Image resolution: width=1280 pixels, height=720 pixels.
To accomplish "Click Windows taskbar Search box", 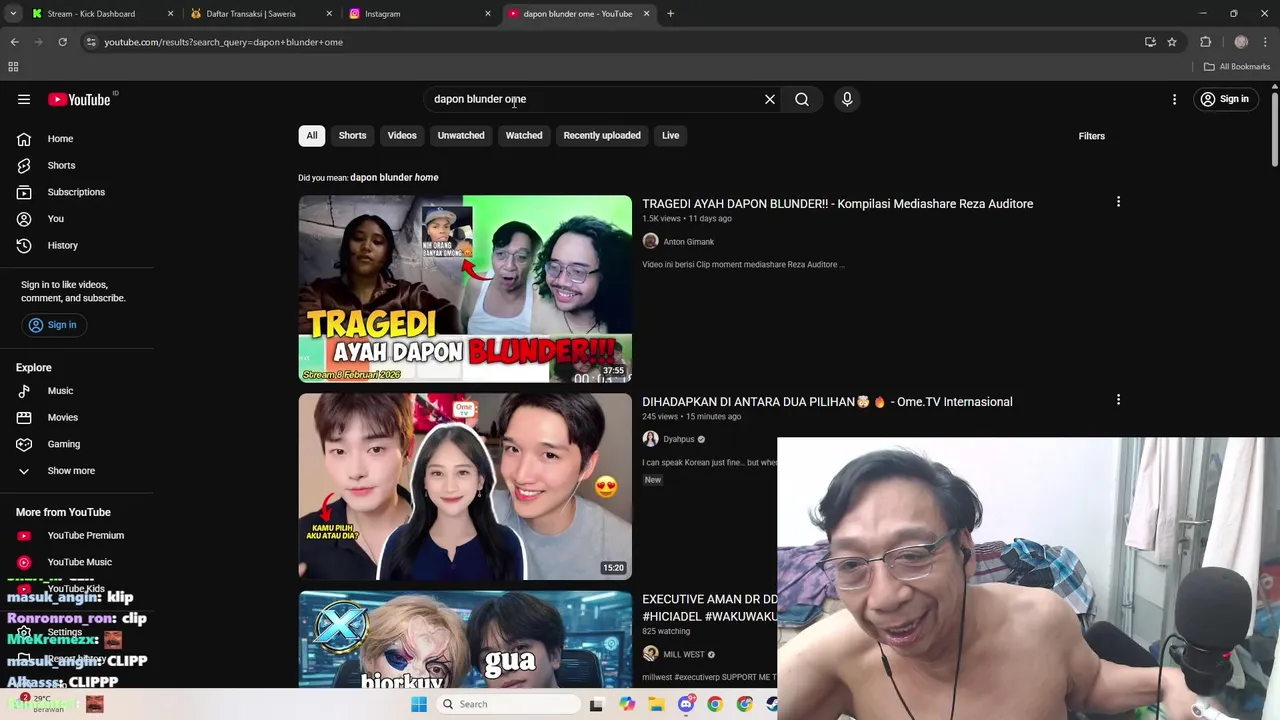I will coord(507,704).
